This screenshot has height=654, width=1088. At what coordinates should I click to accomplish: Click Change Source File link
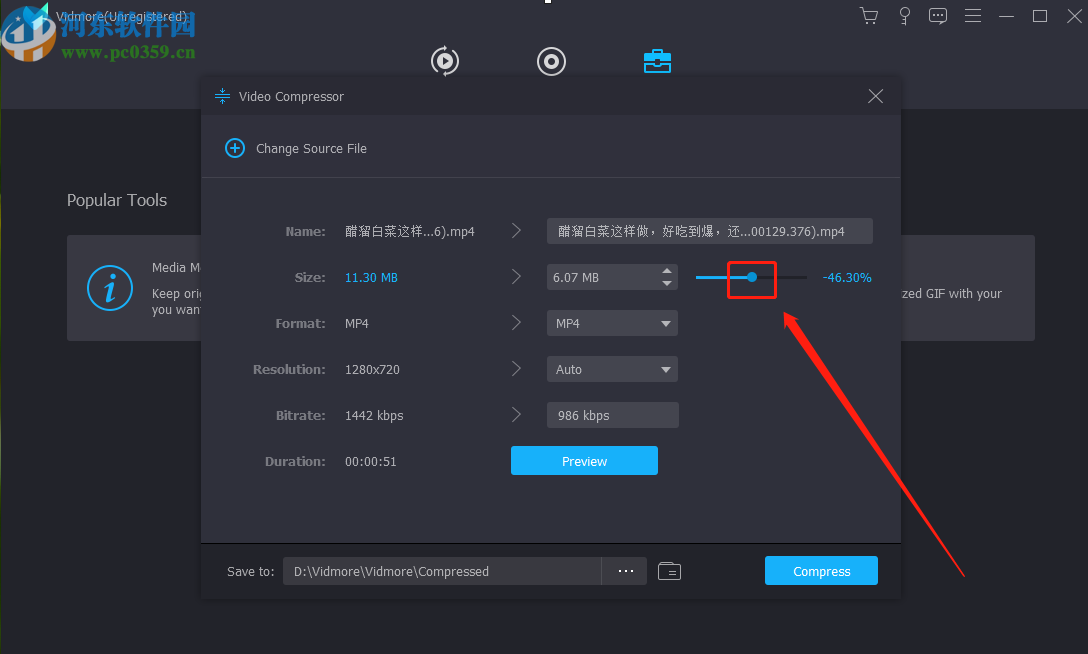point(311,148)
